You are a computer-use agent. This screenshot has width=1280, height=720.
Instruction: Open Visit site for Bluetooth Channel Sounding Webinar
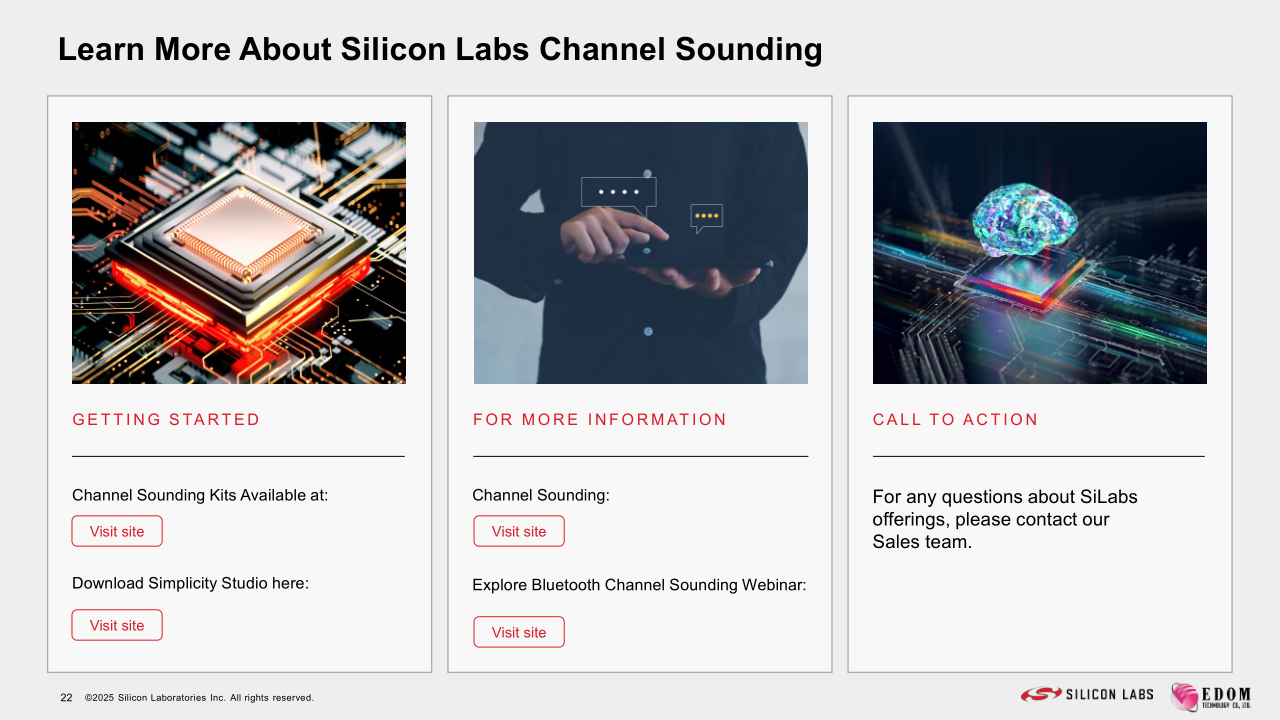coord(519,632)
